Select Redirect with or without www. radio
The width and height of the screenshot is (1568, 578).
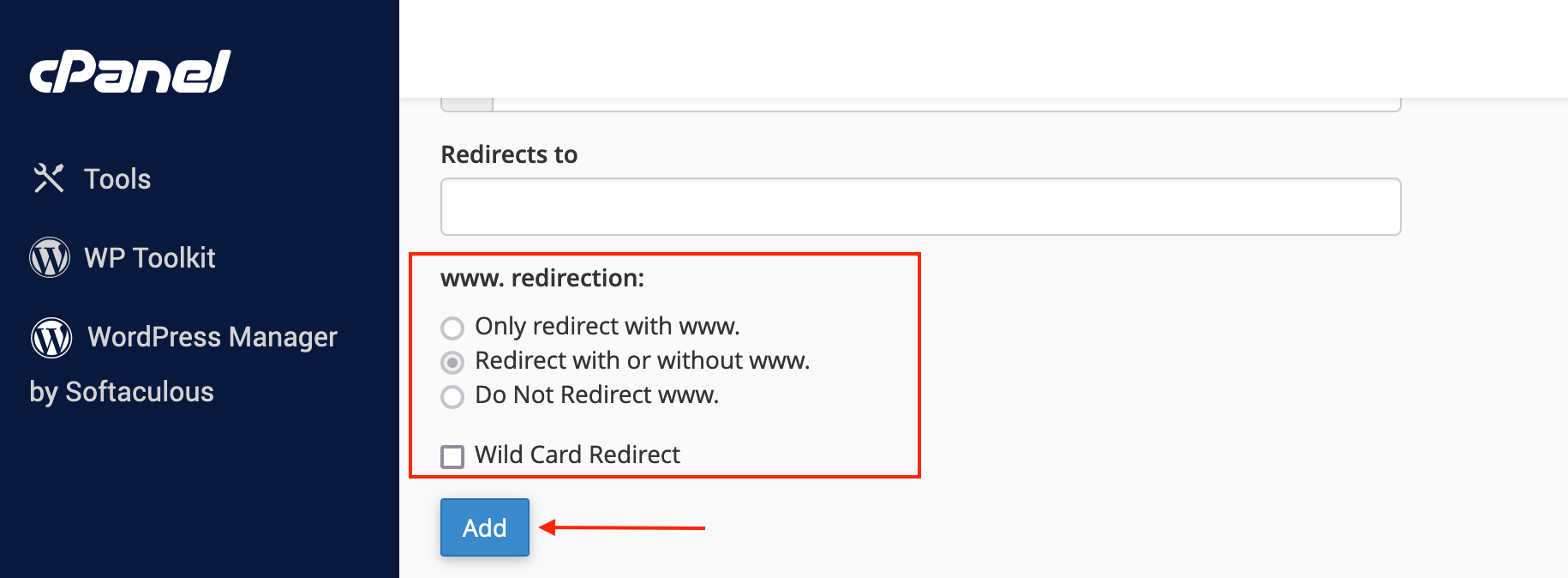tap(452, 362)
